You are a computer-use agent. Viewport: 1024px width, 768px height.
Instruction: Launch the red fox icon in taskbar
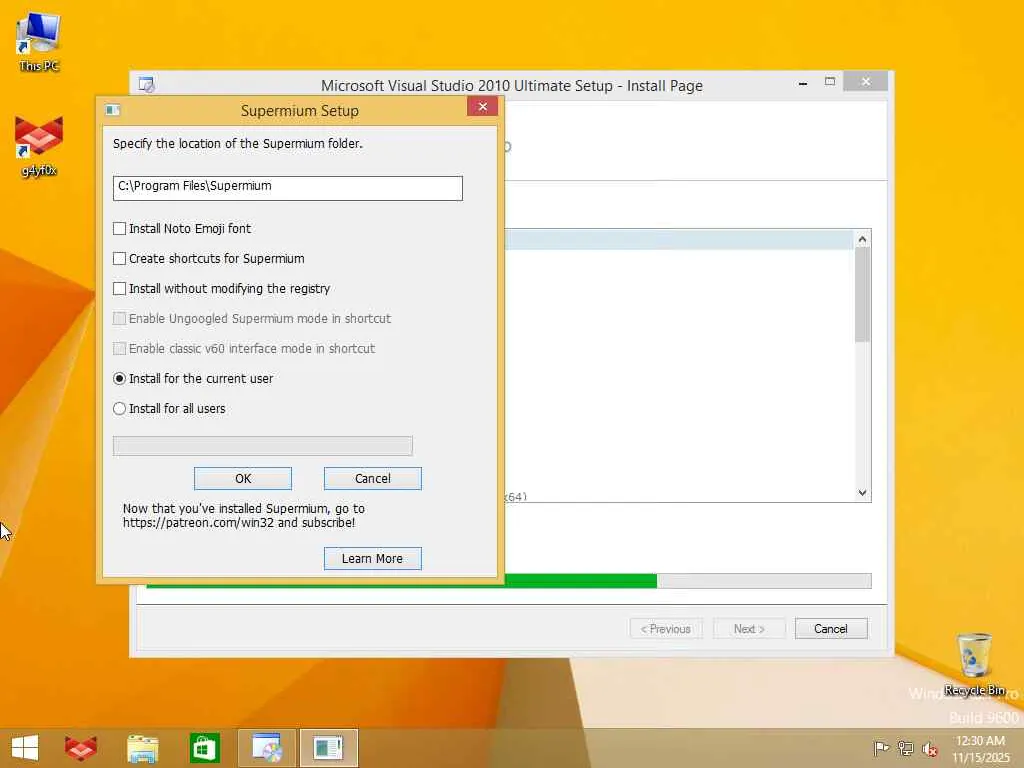(81, 748)
